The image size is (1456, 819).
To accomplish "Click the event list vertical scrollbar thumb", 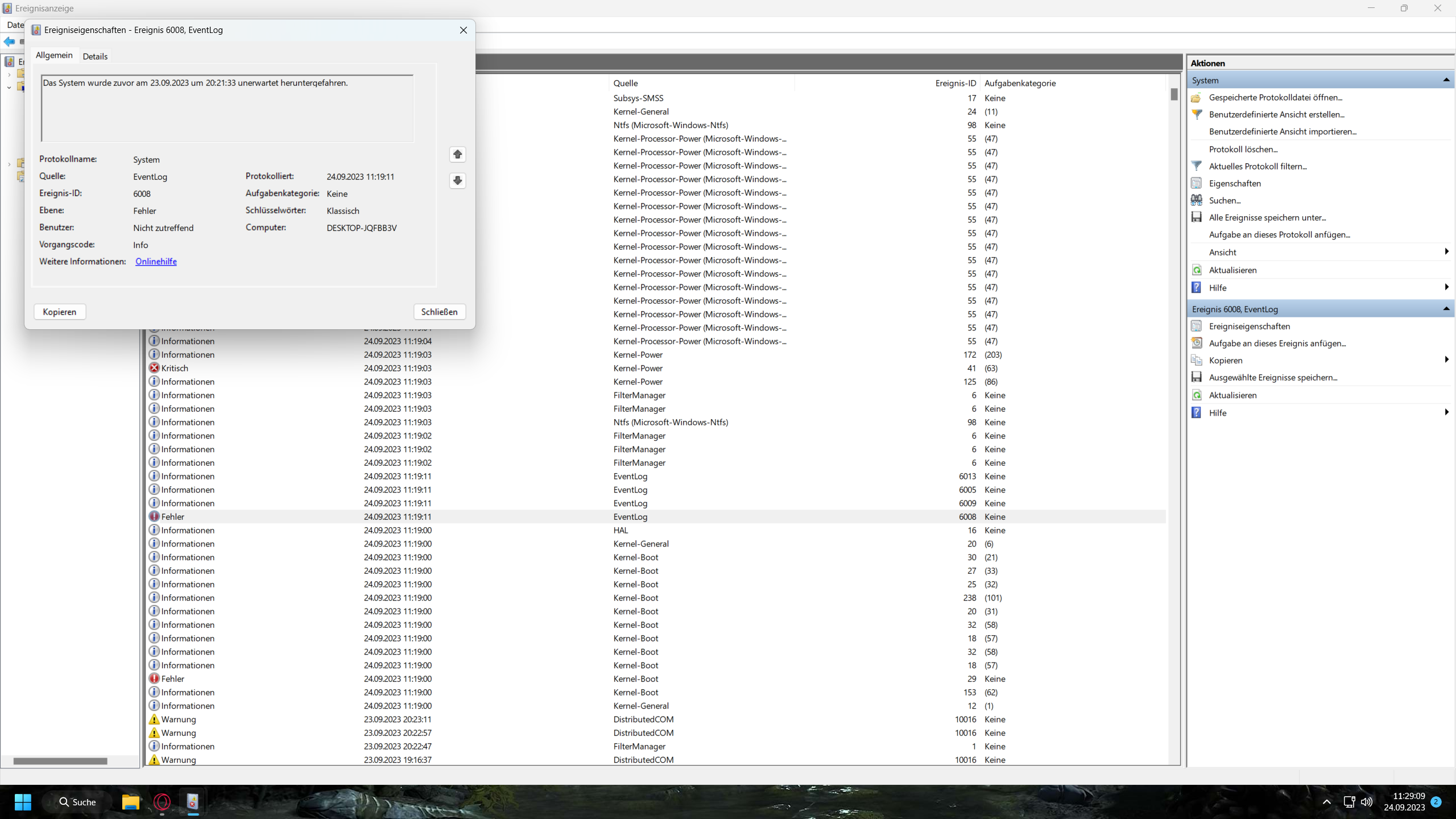I will point(1174,94).
